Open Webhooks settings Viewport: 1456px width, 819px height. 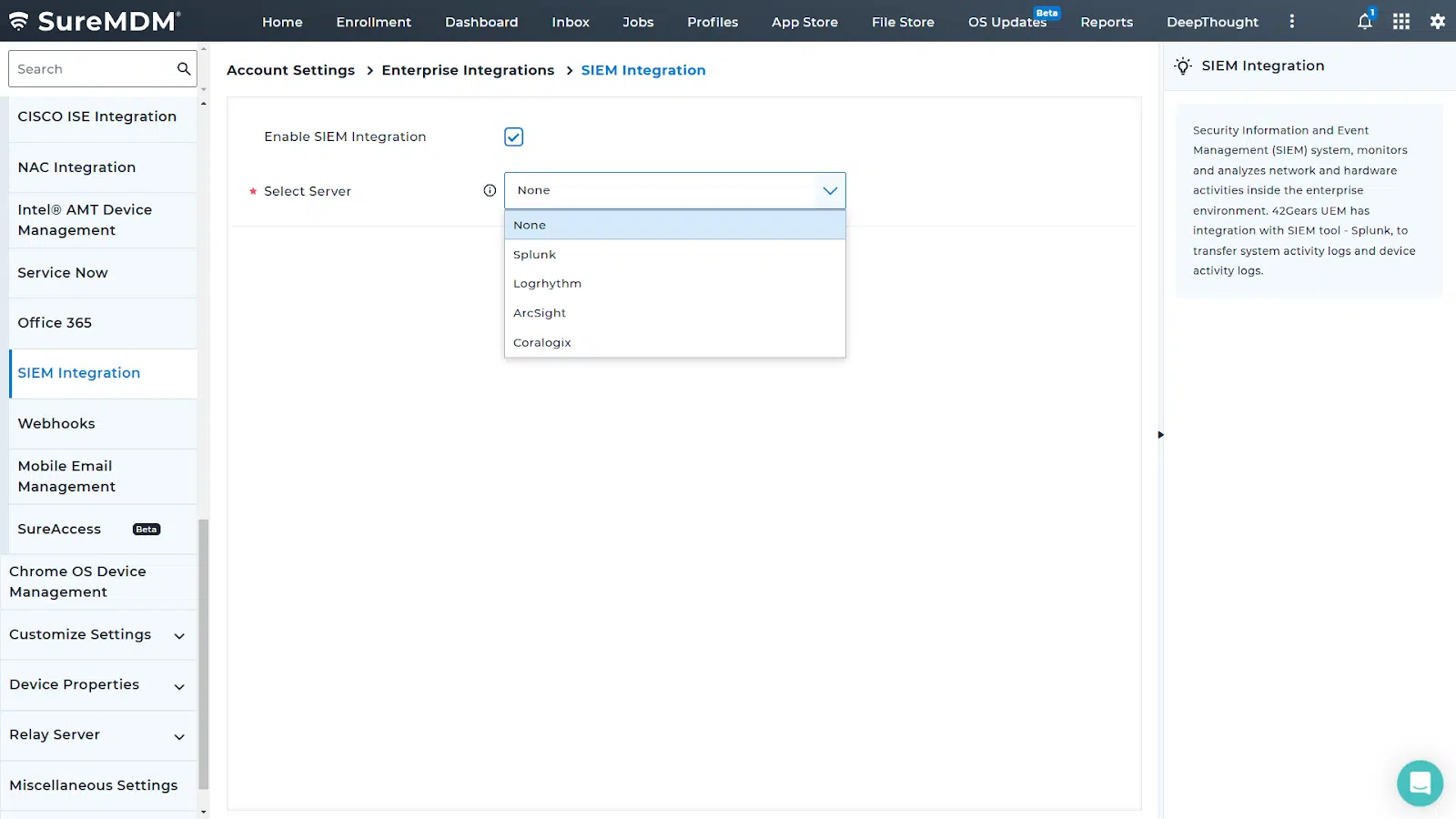[x=103, y=424]
